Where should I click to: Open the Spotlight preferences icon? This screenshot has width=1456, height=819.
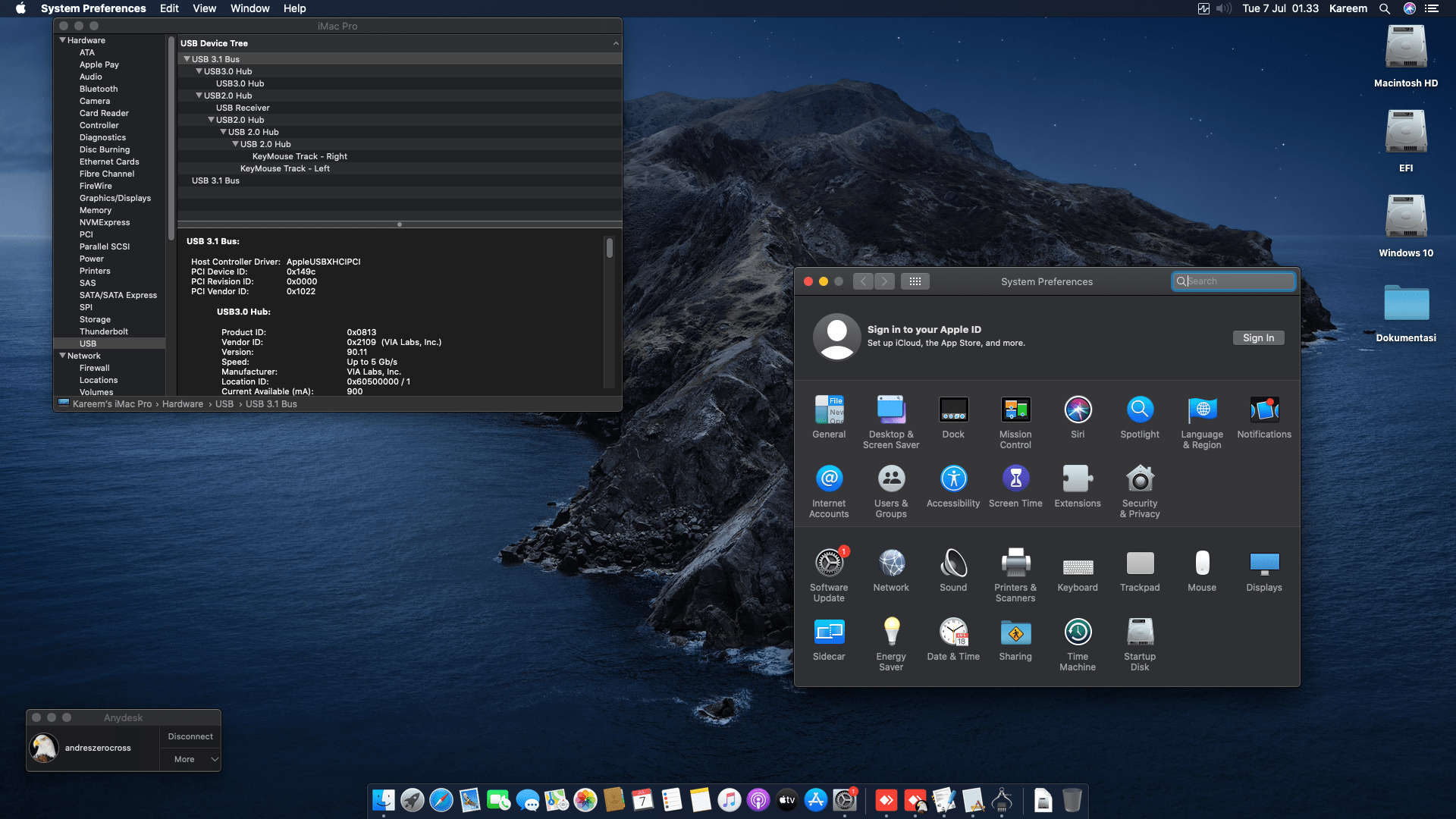pos(1140,409)
